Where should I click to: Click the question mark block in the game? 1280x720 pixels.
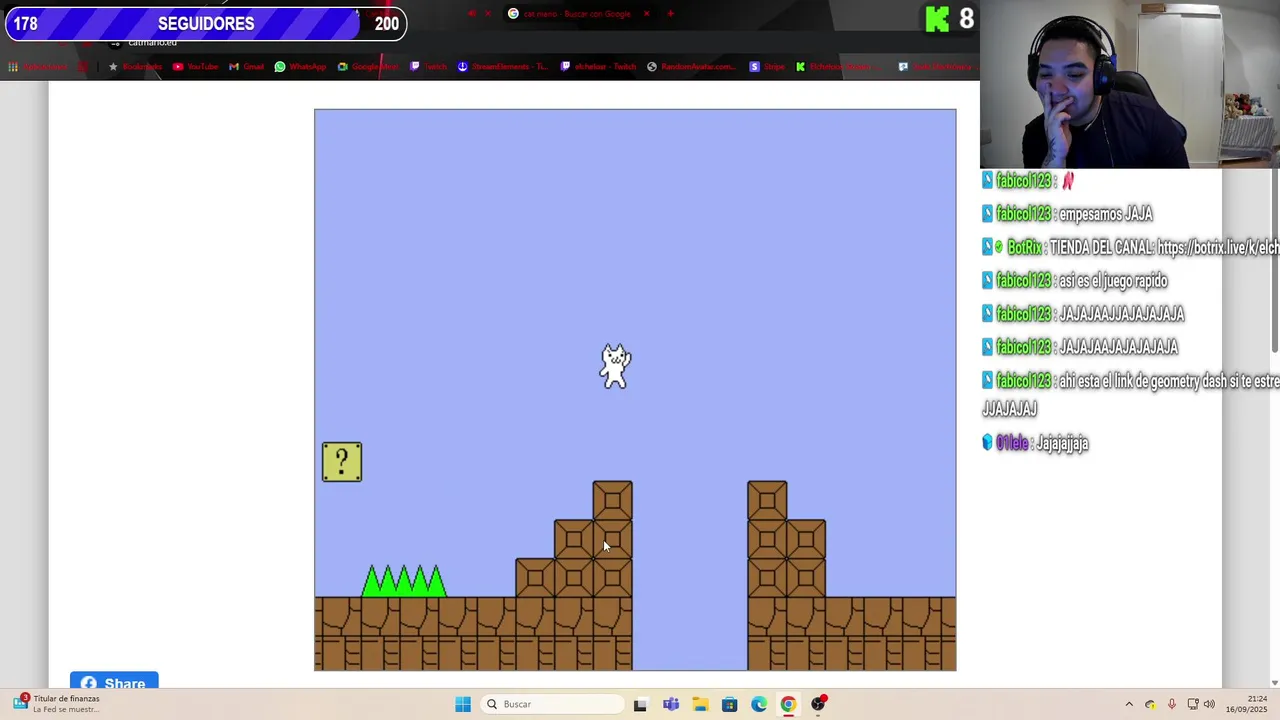click(342, 462)
